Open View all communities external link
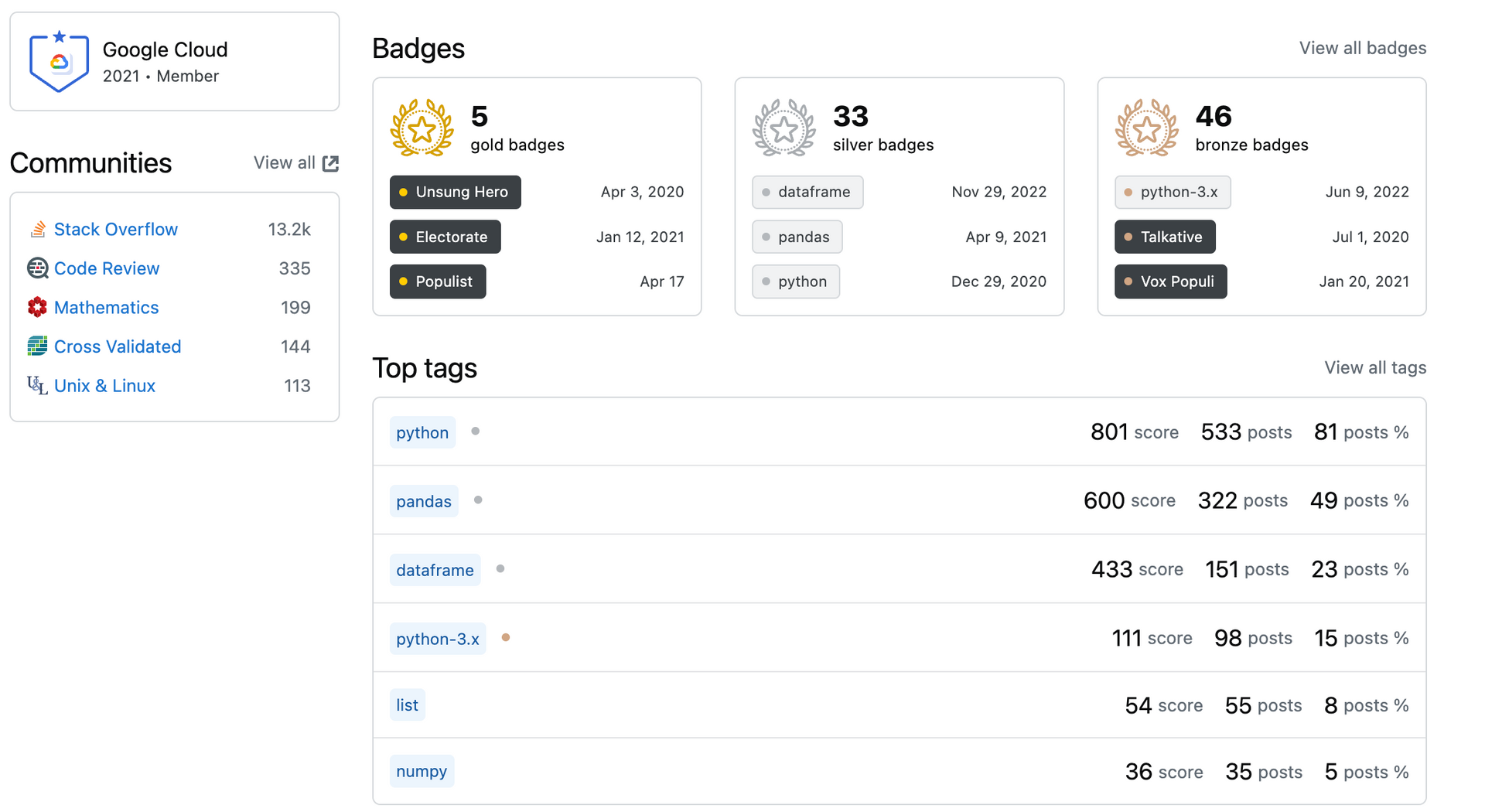The width and height of the screenshot is (1485, 812). (x=296, y=163)
